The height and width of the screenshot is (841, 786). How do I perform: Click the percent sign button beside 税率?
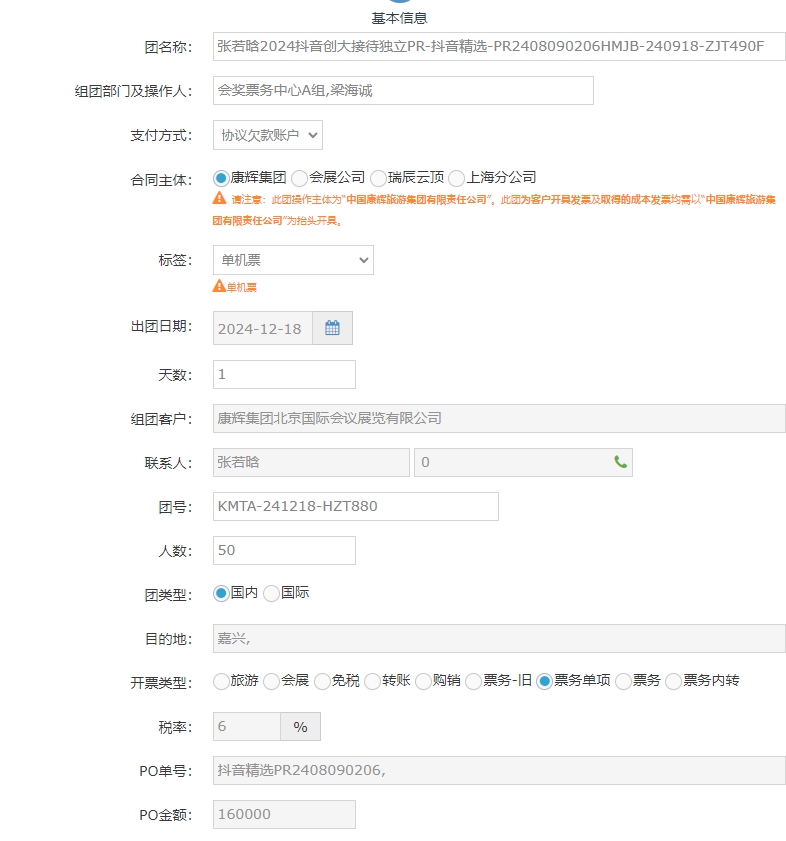pos(300,727)
